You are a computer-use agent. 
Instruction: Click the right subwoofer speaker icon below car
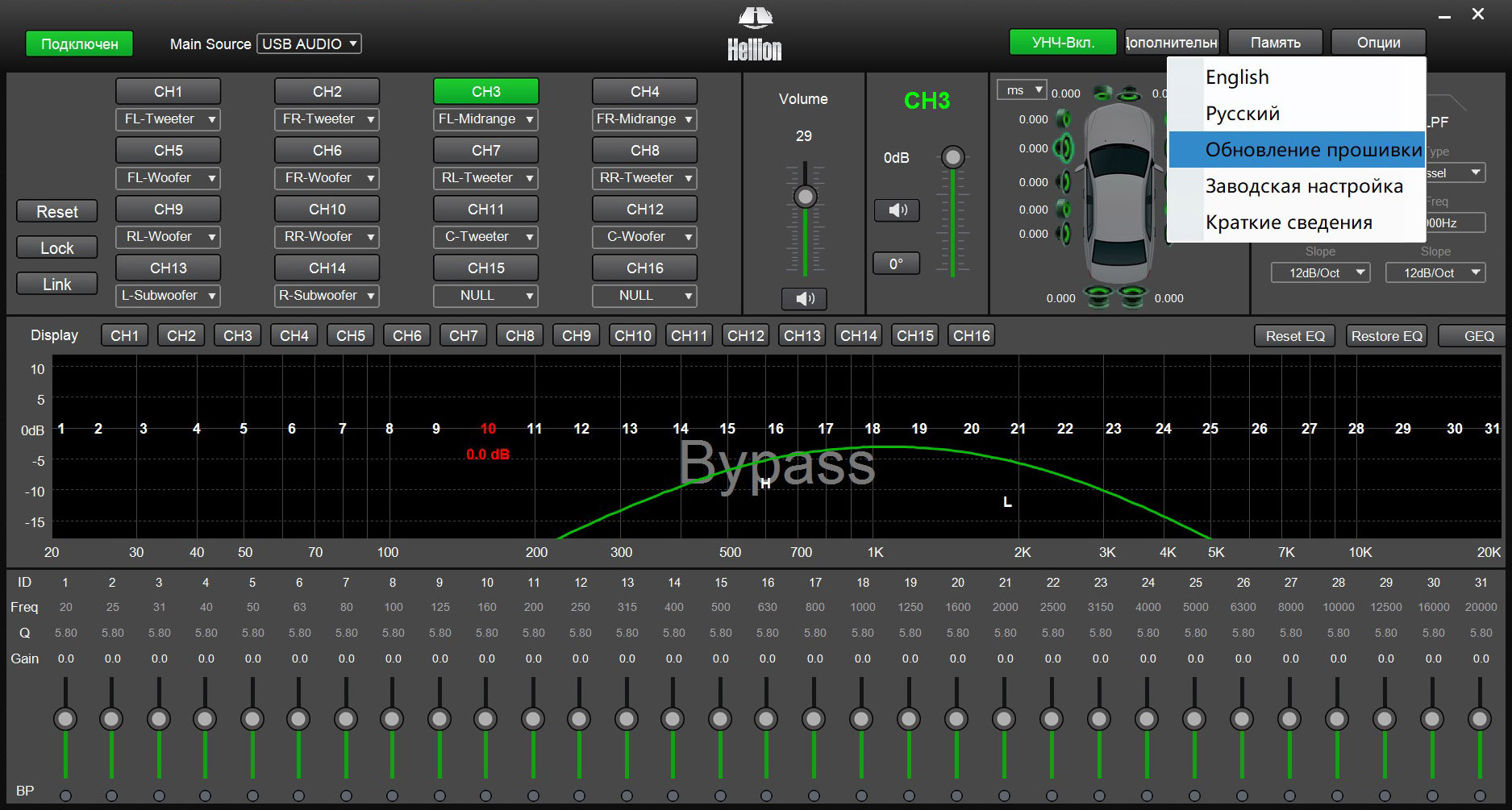tap(1133, 297)
